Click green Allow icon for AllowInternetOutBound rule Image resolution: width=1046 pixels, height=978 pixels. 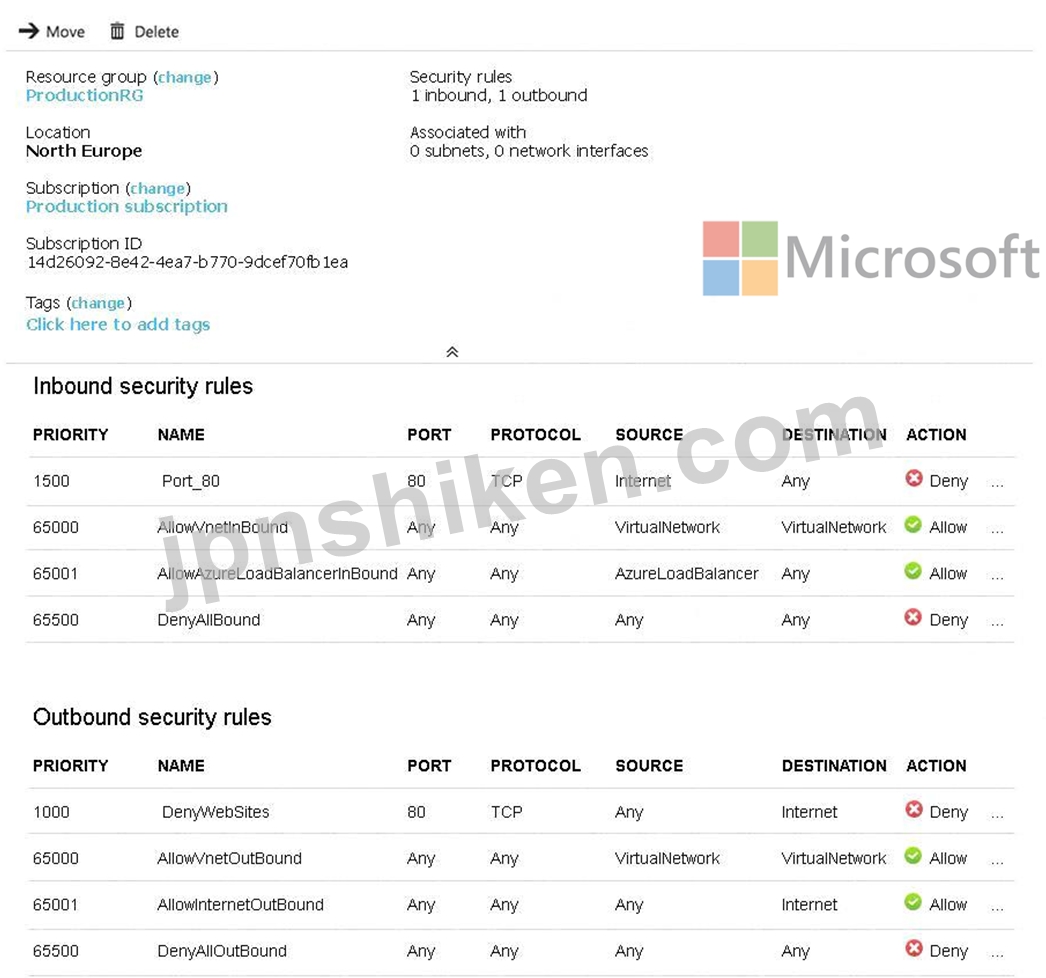click(913, 902)
